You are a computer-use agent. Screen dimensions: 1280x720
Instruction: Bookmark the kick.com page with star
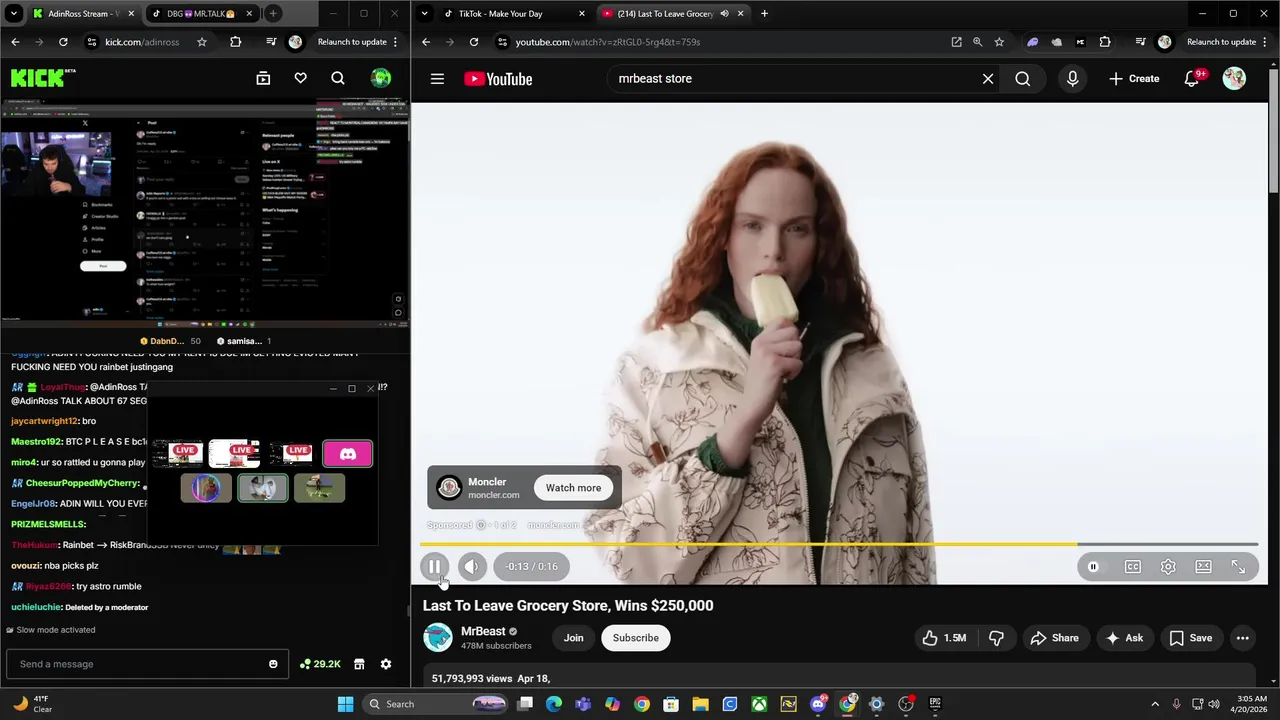pyautogui.click(x=201, y=42)
